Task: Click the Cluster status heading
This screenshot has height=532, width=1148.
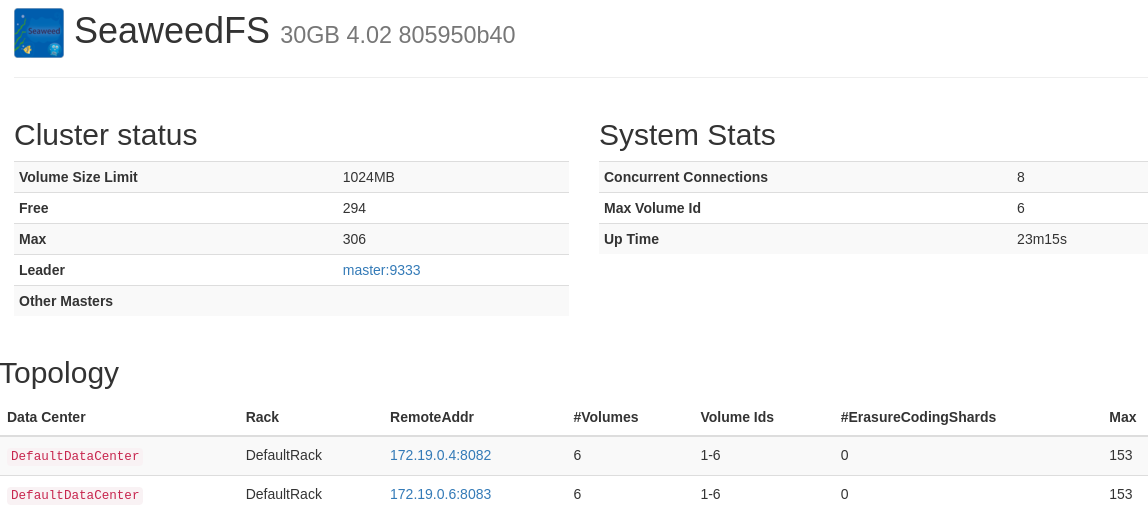Action: (105, 135)
